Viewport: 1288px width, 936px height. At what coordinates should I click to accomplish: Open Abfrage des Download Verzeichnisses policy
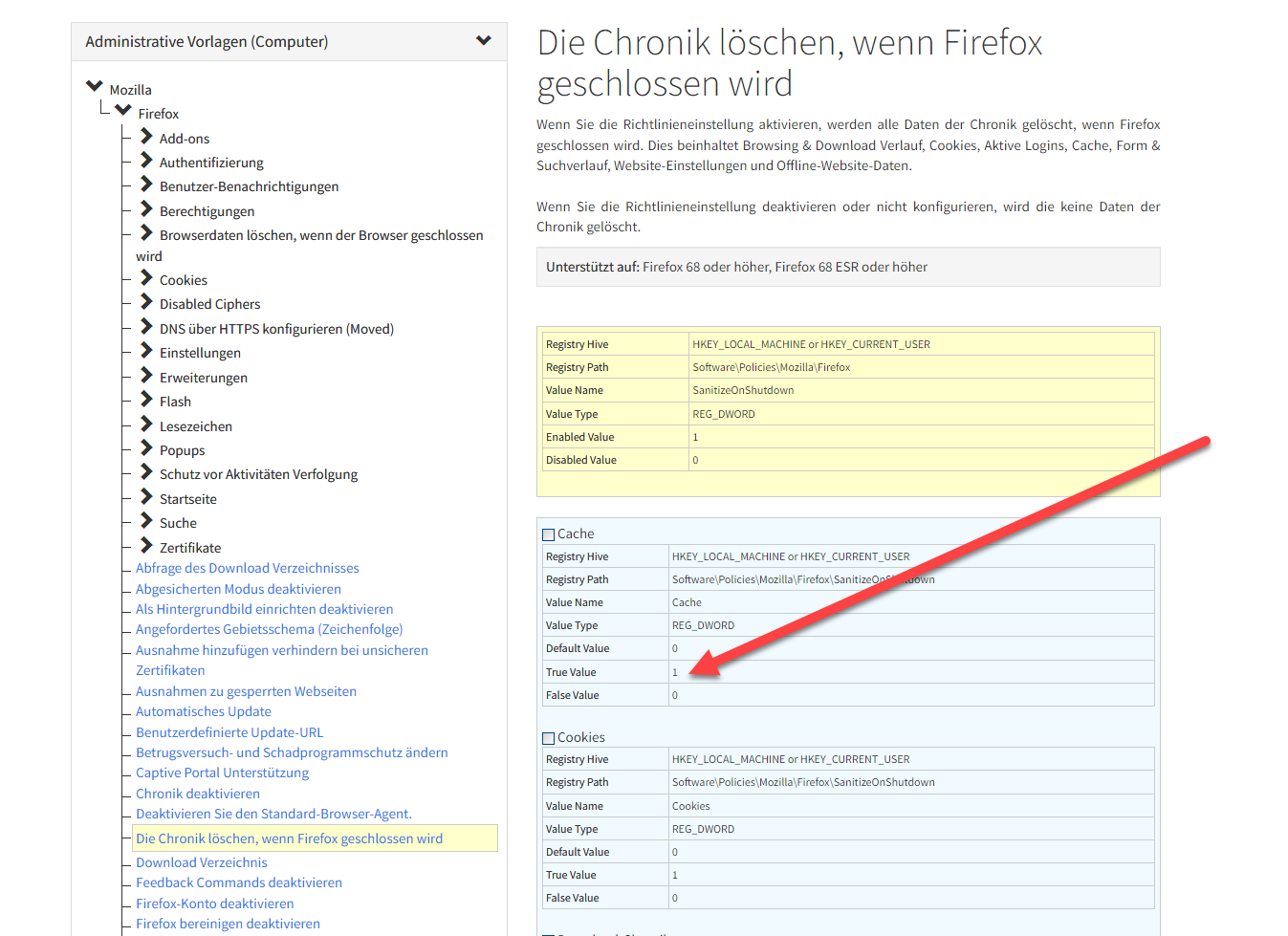click(248, 568)
